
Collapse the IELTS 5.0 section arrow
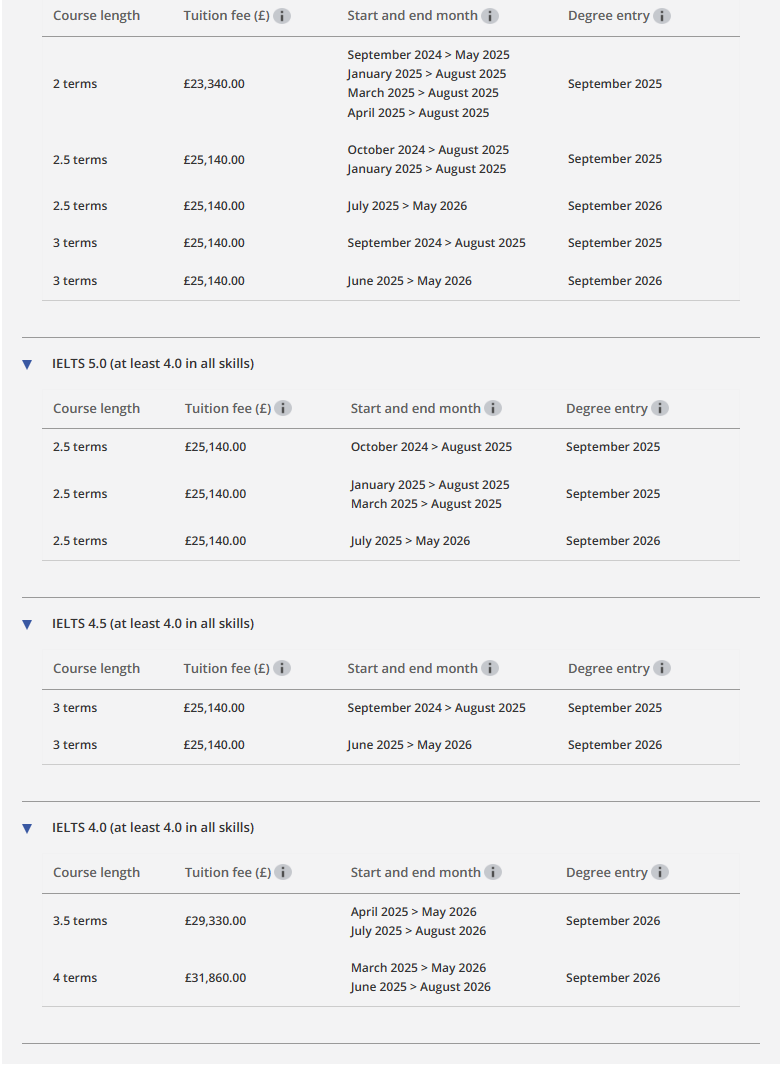pyautogui.click(x=27, y=364)
